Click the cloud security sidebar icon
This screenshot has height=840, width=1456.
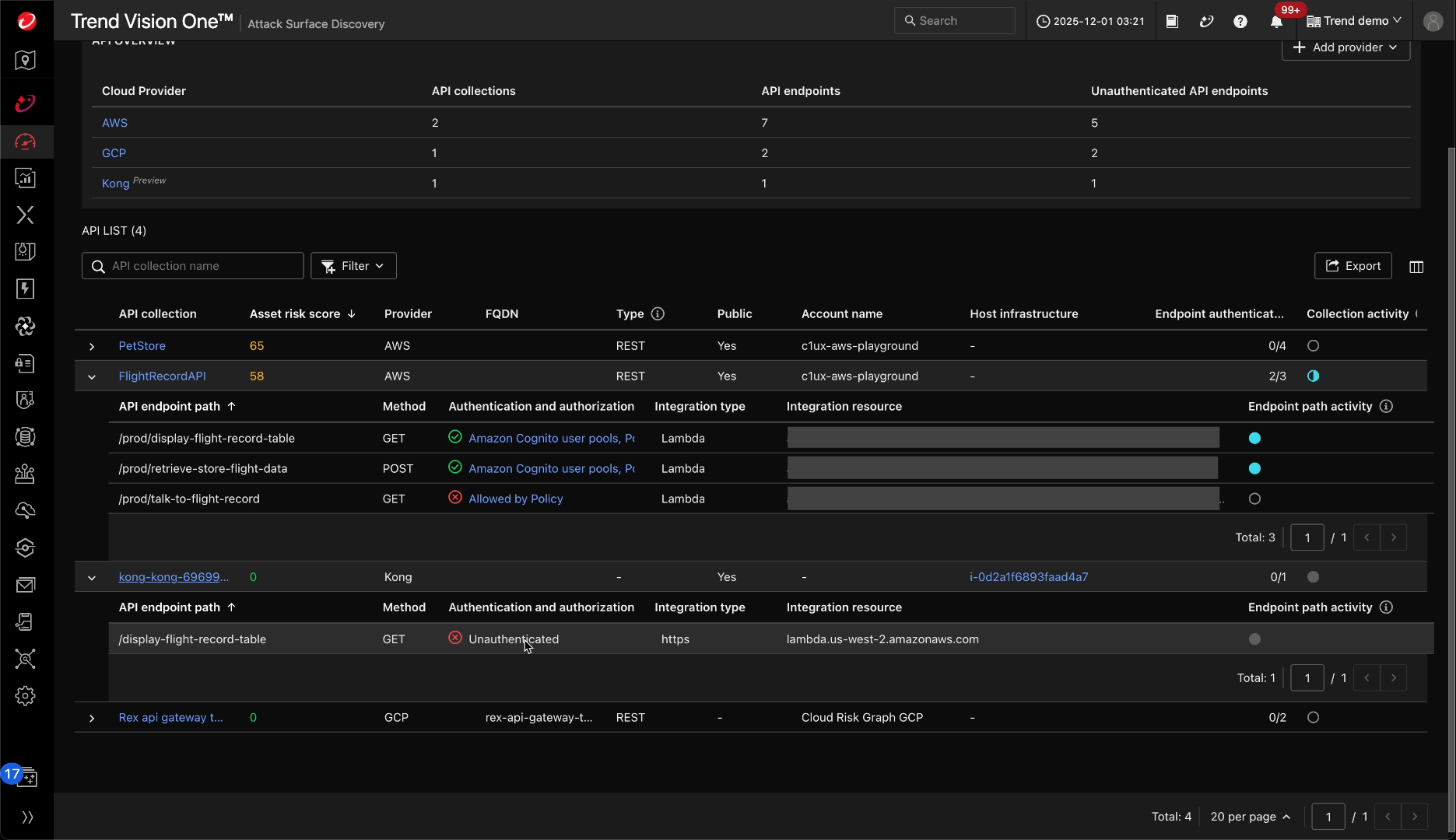pyautogui.click(x=25, y=510)
